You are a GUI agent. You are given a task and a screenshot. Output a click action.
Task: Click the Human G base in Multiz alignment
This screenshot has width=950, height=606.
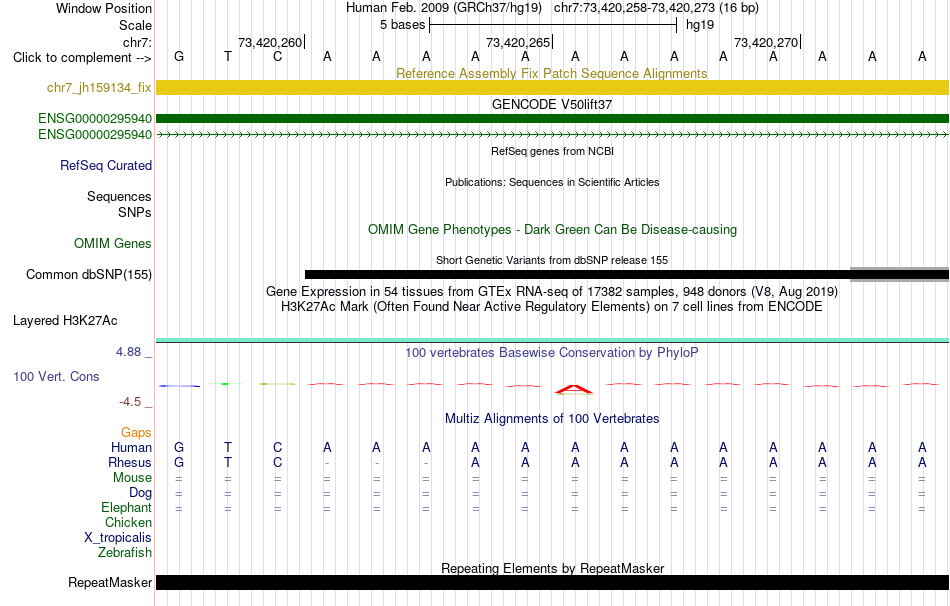pos(179,447)
